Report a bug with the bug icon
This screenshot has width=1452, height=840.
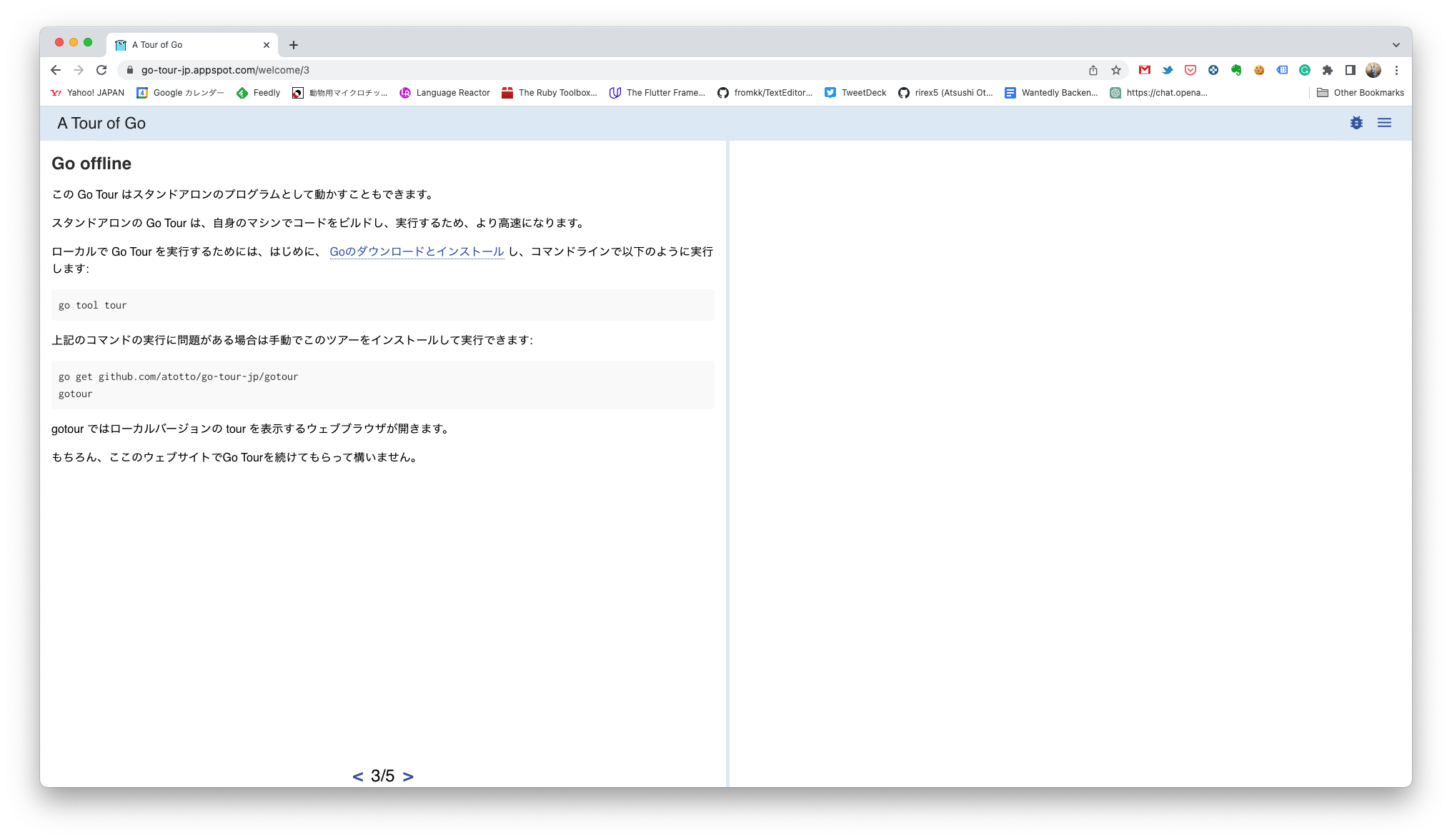click(x=1356, y=123)
